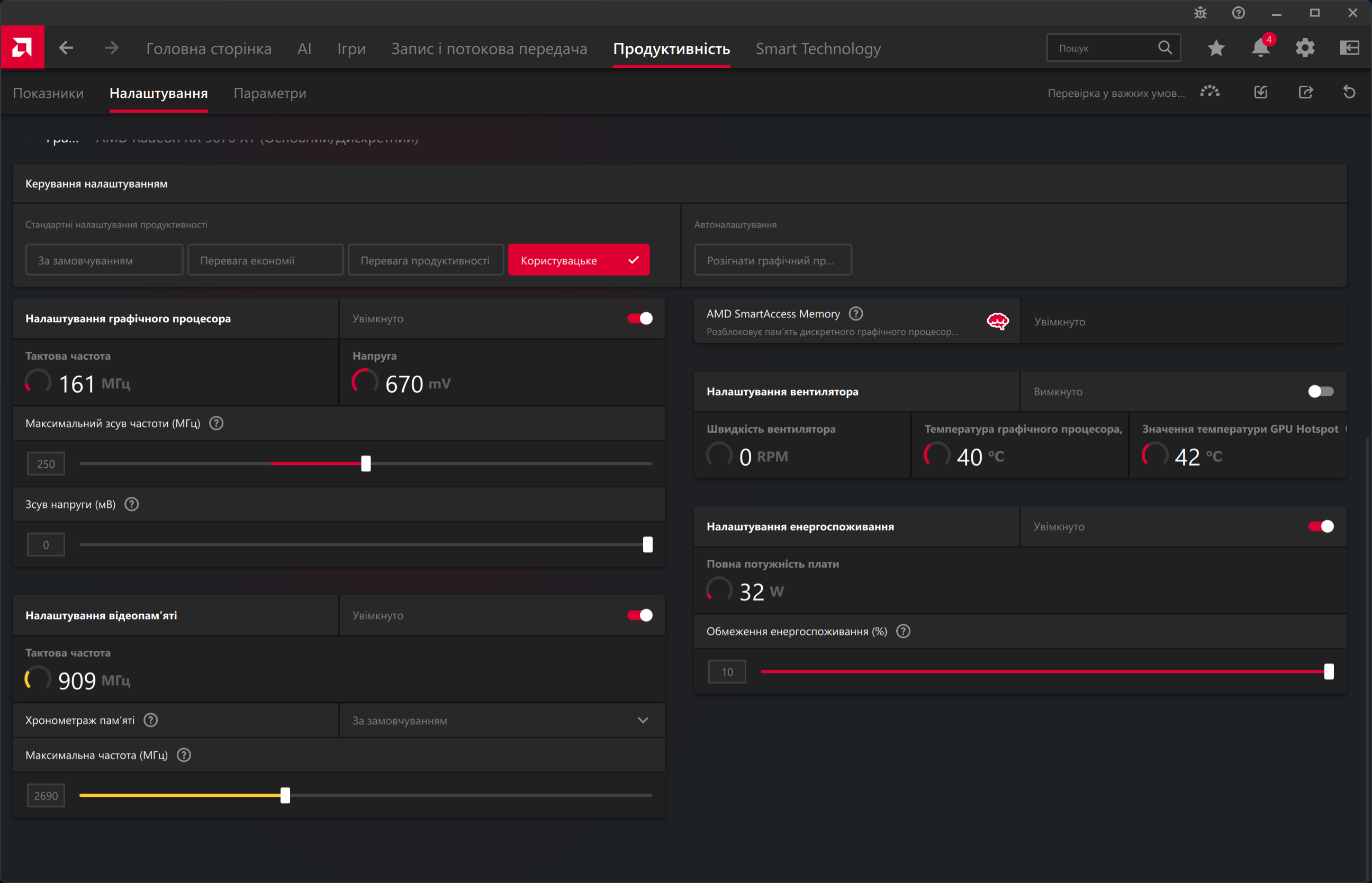Switch to Smart Technology tab
The image size is (1372, 883).
[x=818, y=49]
